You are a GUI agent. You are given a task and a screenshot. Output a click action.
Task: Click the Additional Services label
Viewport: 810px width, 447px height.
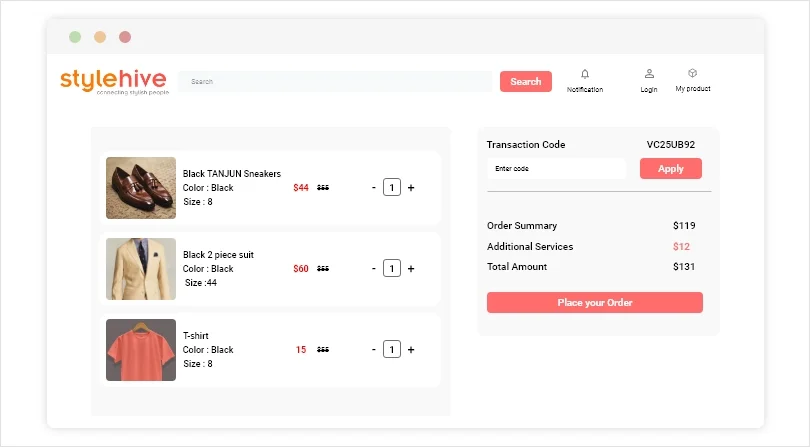click(530, 246)
